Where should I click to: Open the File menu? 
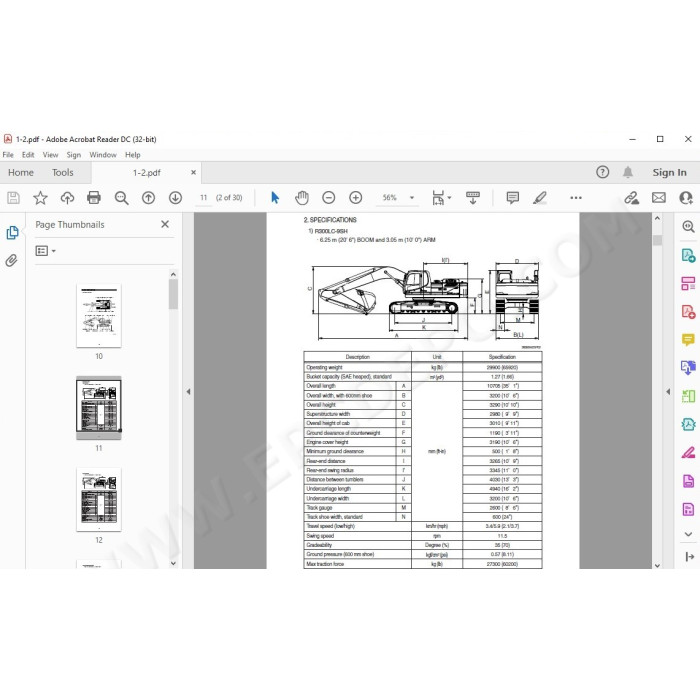coord(8,155)
